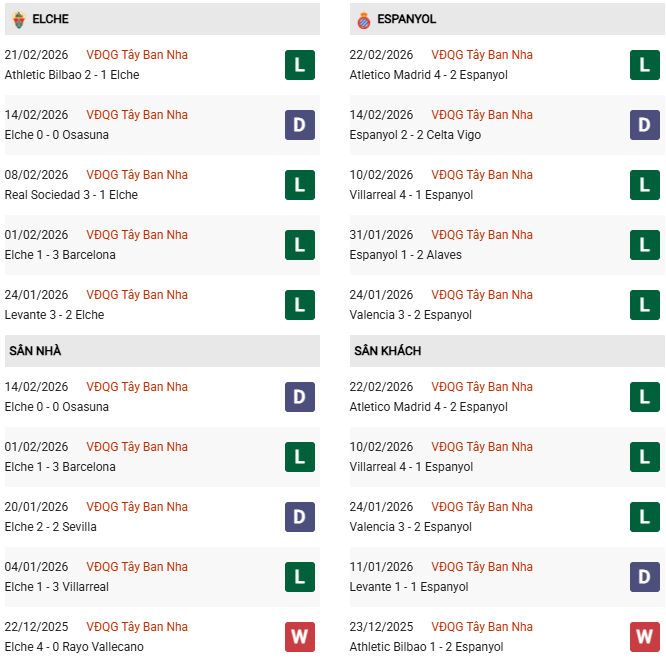The width and height of the screenshot is (666, 662).
Task: Click the loss badge for Villarreal 4-1 Espanyol on 10/02/2026
Action: tap(644, 457)
